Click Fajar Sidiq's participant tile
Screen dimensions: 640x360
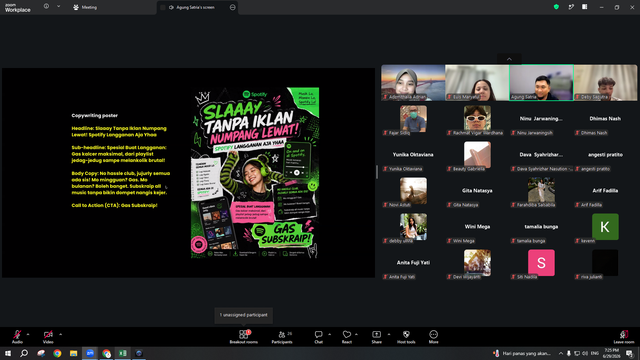(x=413, y=119)
